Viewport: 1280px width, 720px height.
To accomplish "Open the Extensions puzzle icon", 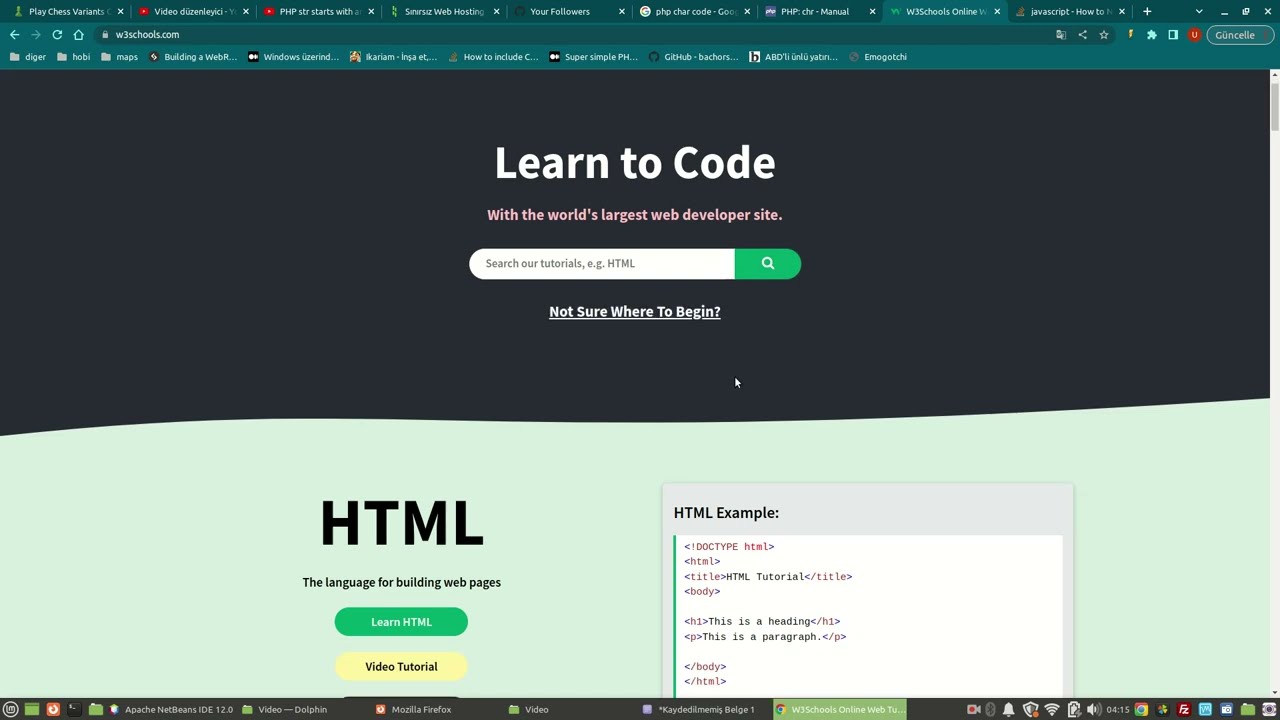I will pos(1151,34).
